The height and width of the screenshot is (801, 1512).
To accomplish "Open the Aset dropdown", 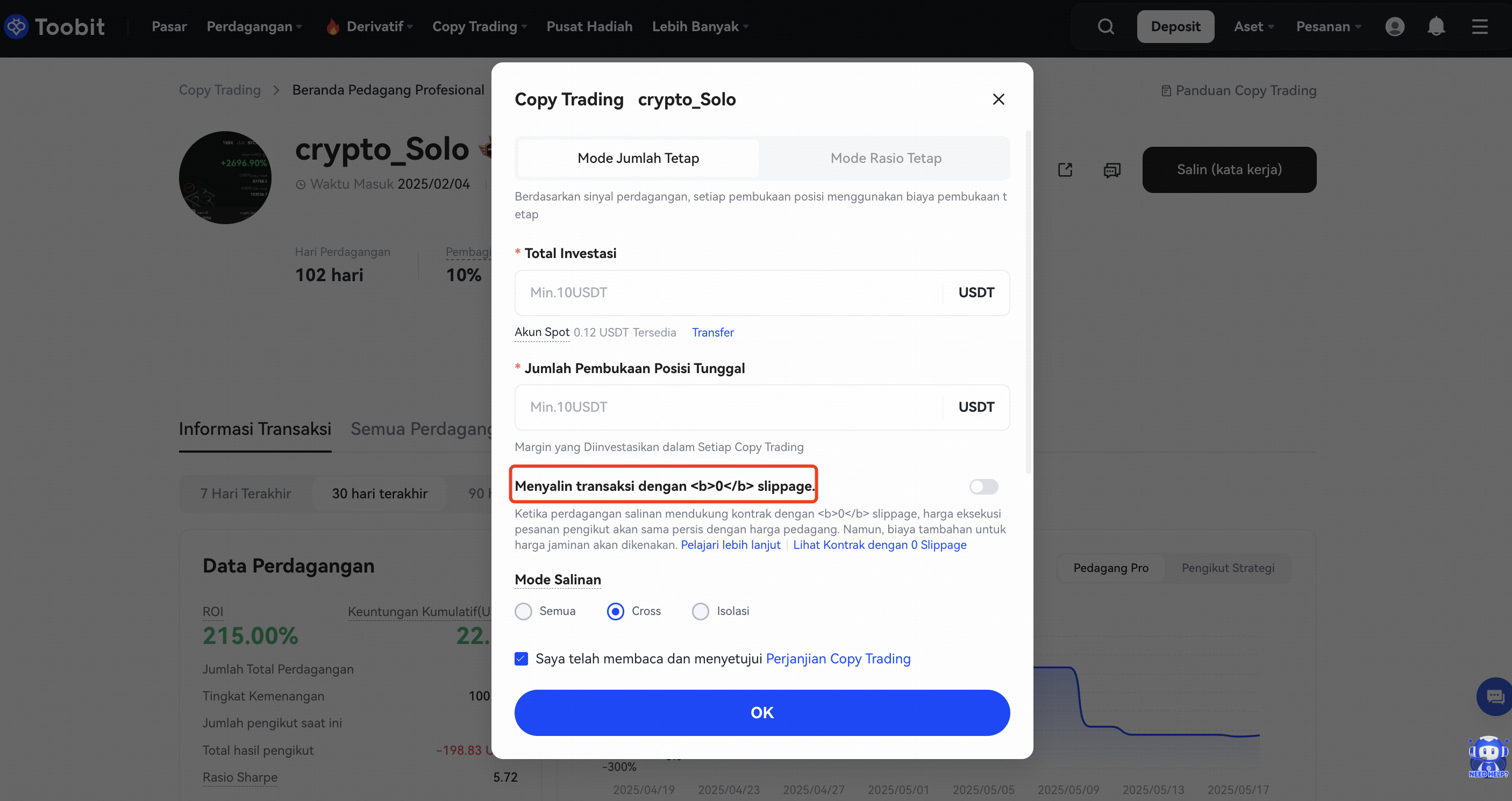I will pos(1253,26).
